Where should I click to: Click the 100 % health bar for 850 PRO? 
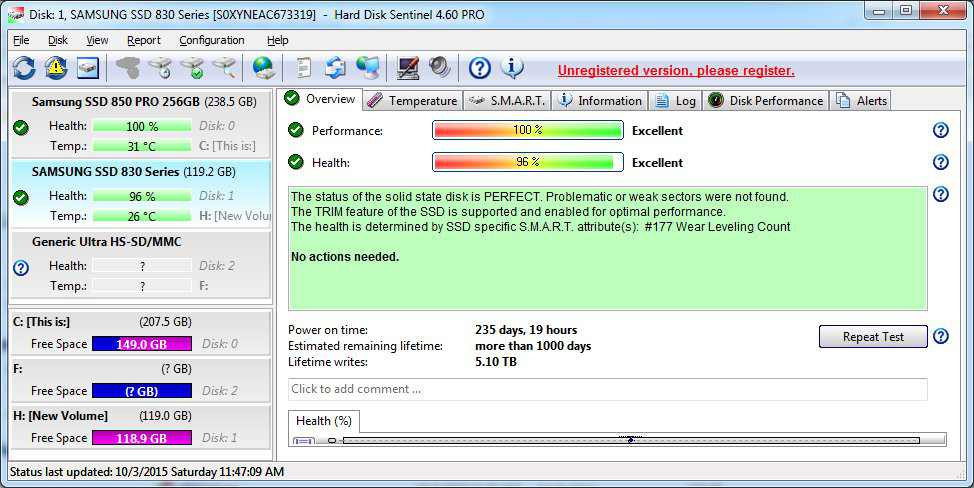(142, 126)
